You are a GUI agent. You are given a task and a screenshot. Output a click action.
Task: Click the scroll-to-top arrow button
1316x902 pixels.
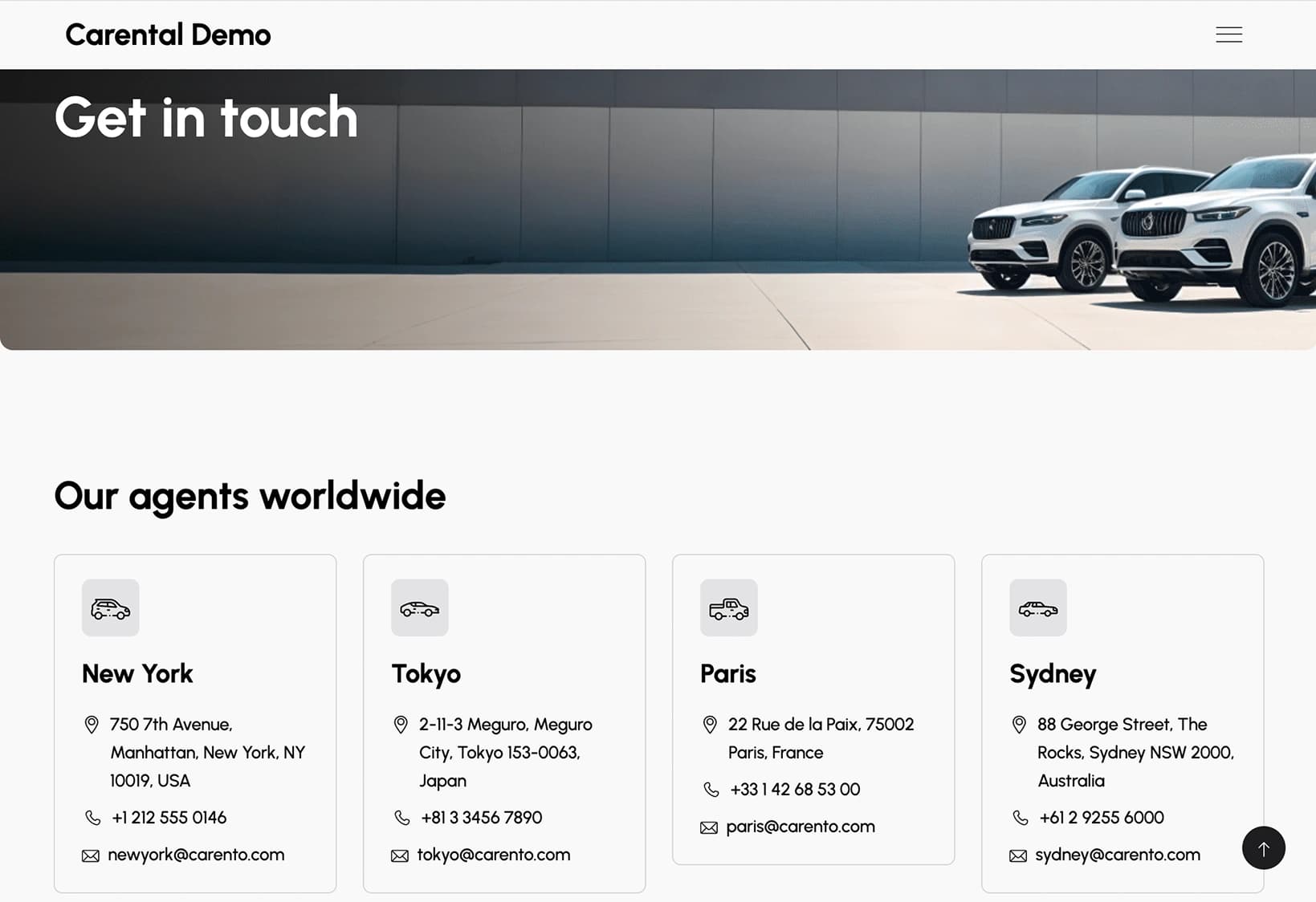point(1263,848)
